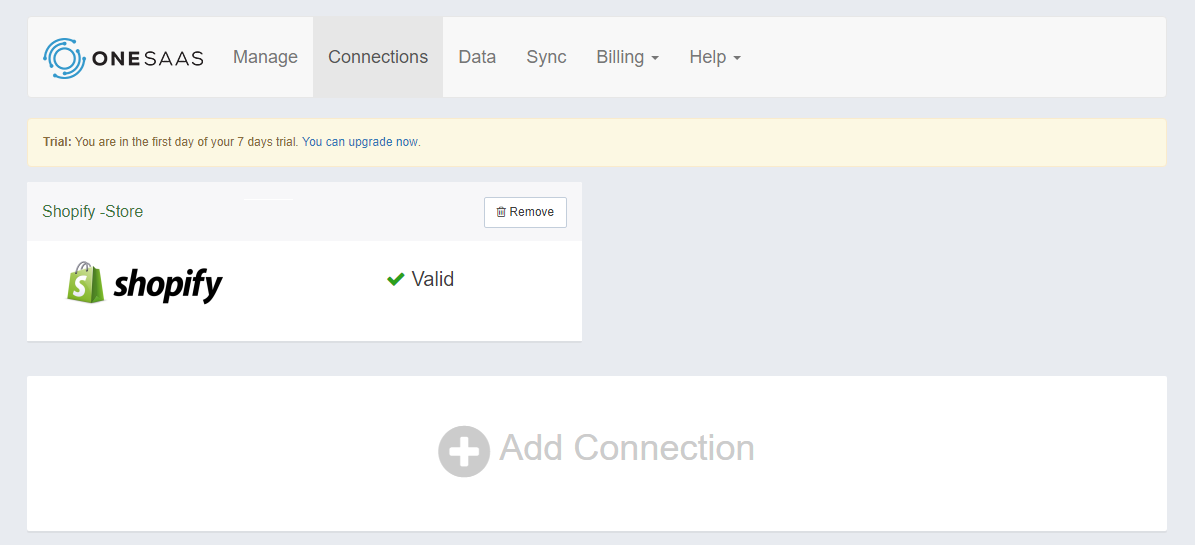Remove the Shopify store connection
The width and height of the screenshot is (1195, 545).
click(525, 212)
